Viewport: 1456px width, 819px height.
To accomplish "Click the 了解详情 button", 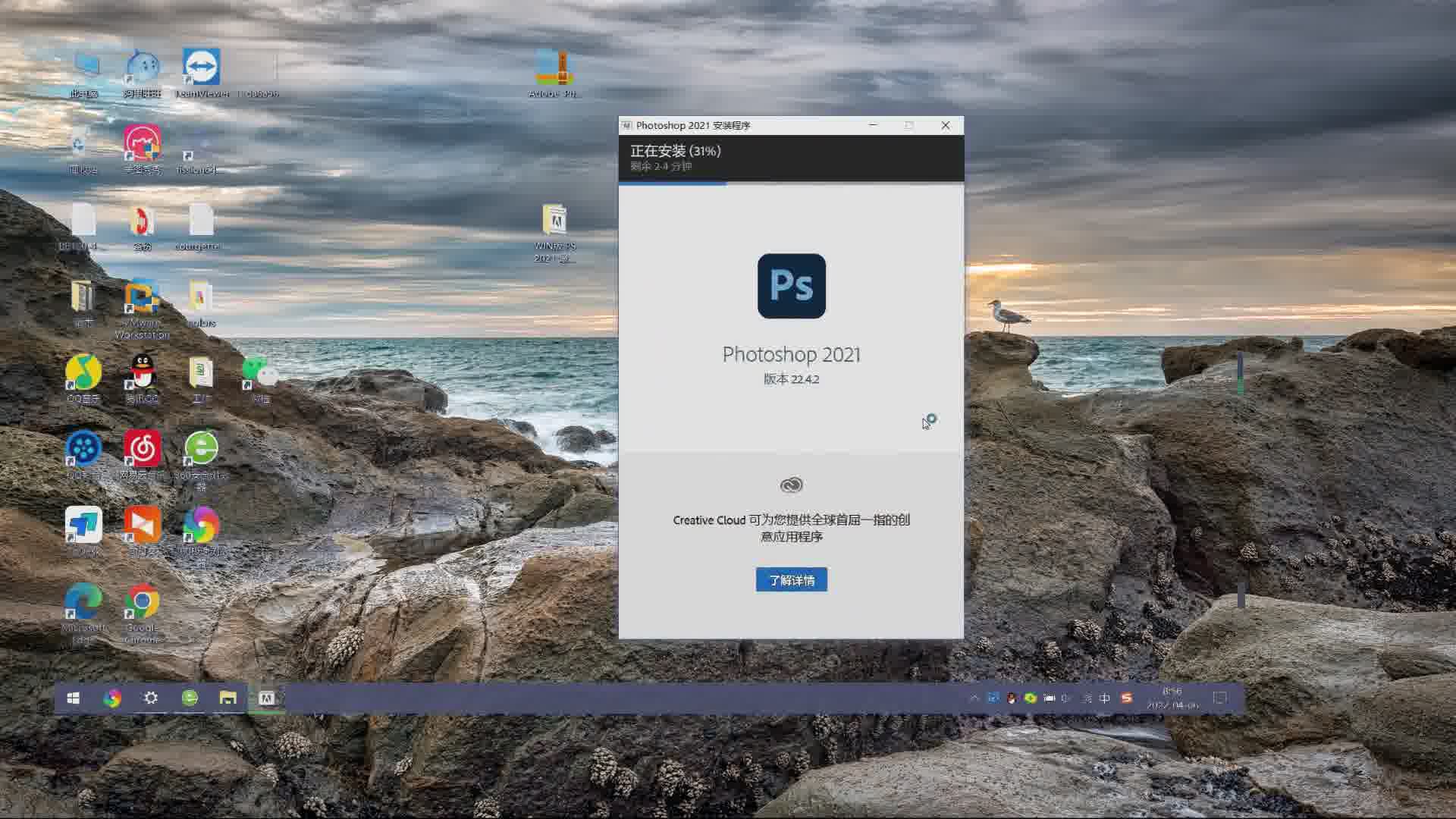I will [x=791, y=580].
